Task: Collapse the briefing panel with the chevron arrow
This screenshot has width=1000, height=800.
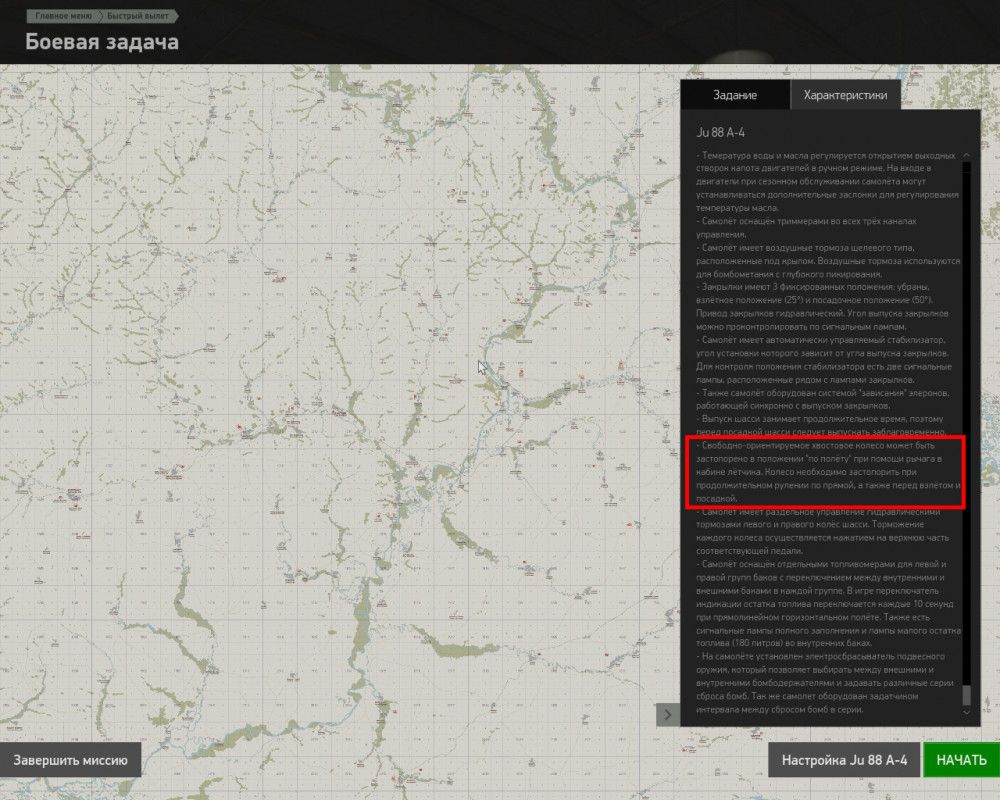Action: click(x=668, y=714)
